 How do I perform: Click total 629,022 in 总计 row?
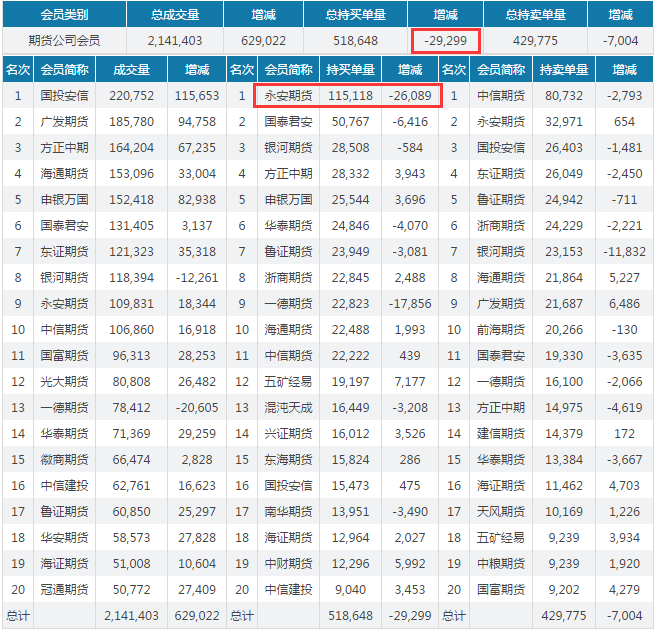(x=197, y=615)
